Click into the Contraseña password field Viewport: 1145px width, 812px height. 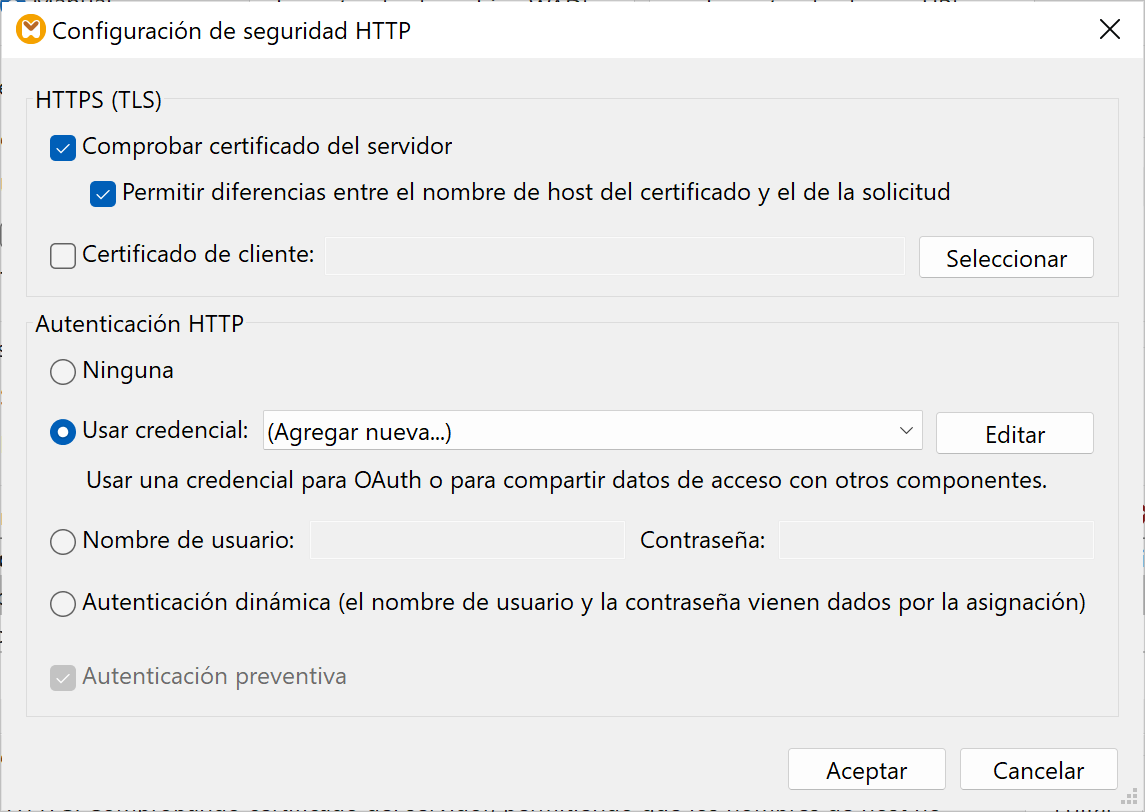[x=935, y=541]
